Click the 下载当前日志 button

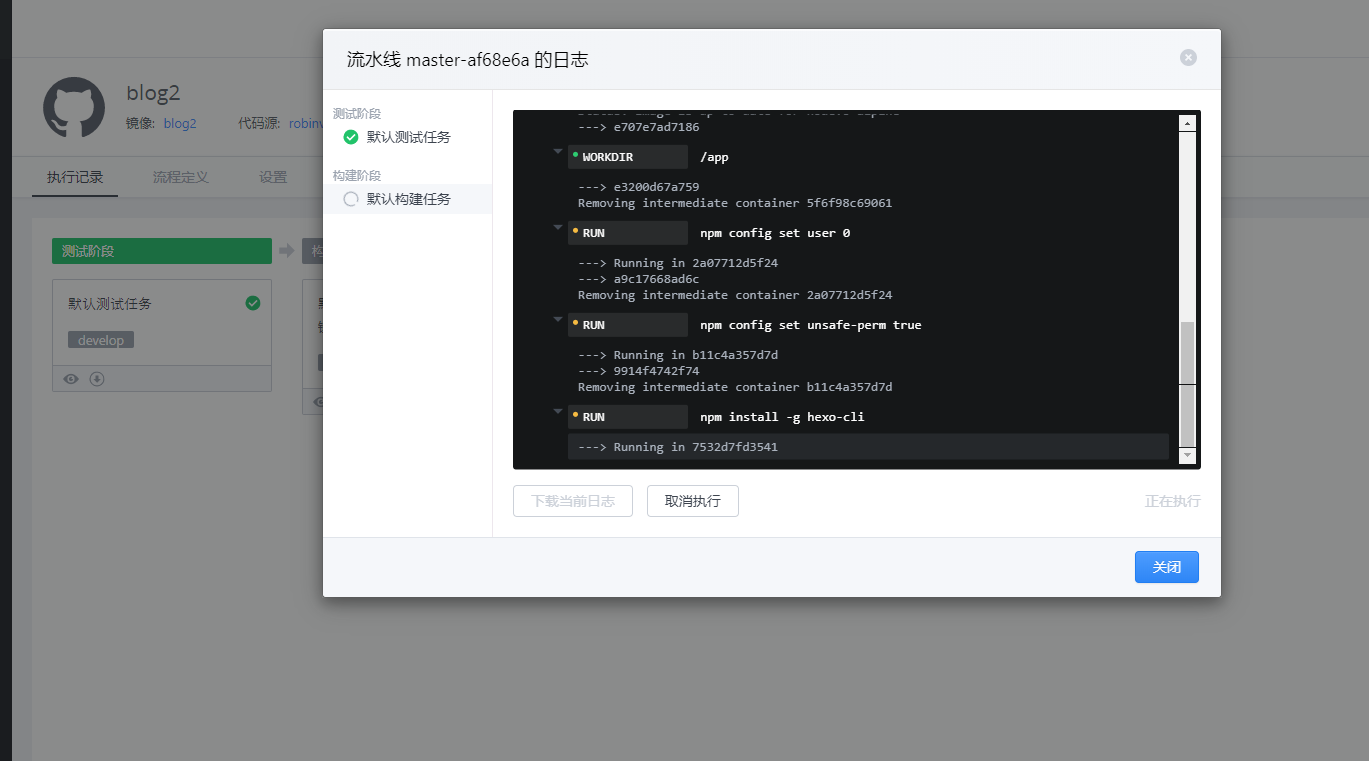pyautogui.click(x=572, y=500)
